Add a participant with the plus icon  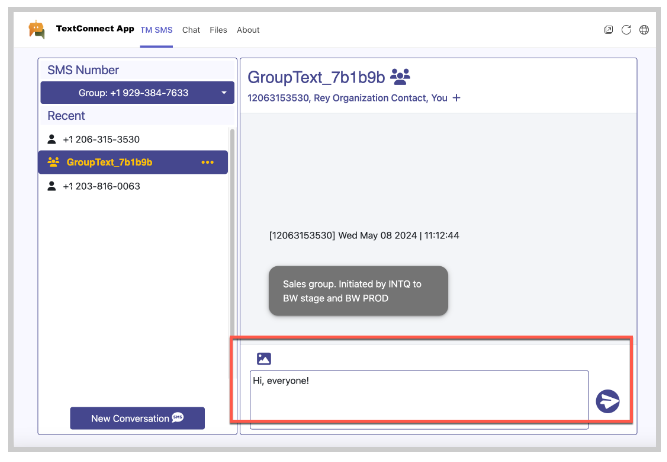[457, 98]
